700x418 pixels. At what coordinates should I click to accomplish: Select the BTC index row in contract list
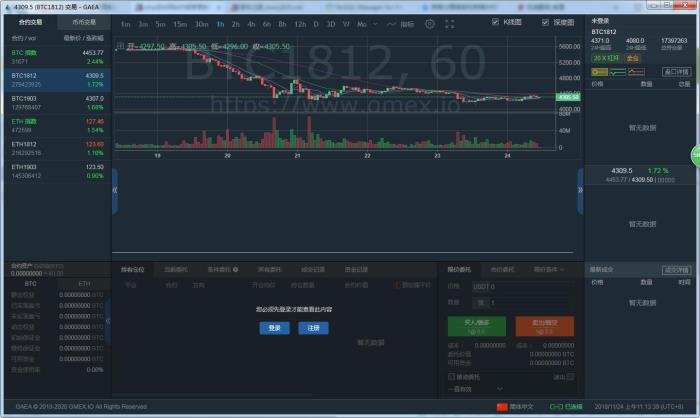pyautogui.click(x=57, y=57)
